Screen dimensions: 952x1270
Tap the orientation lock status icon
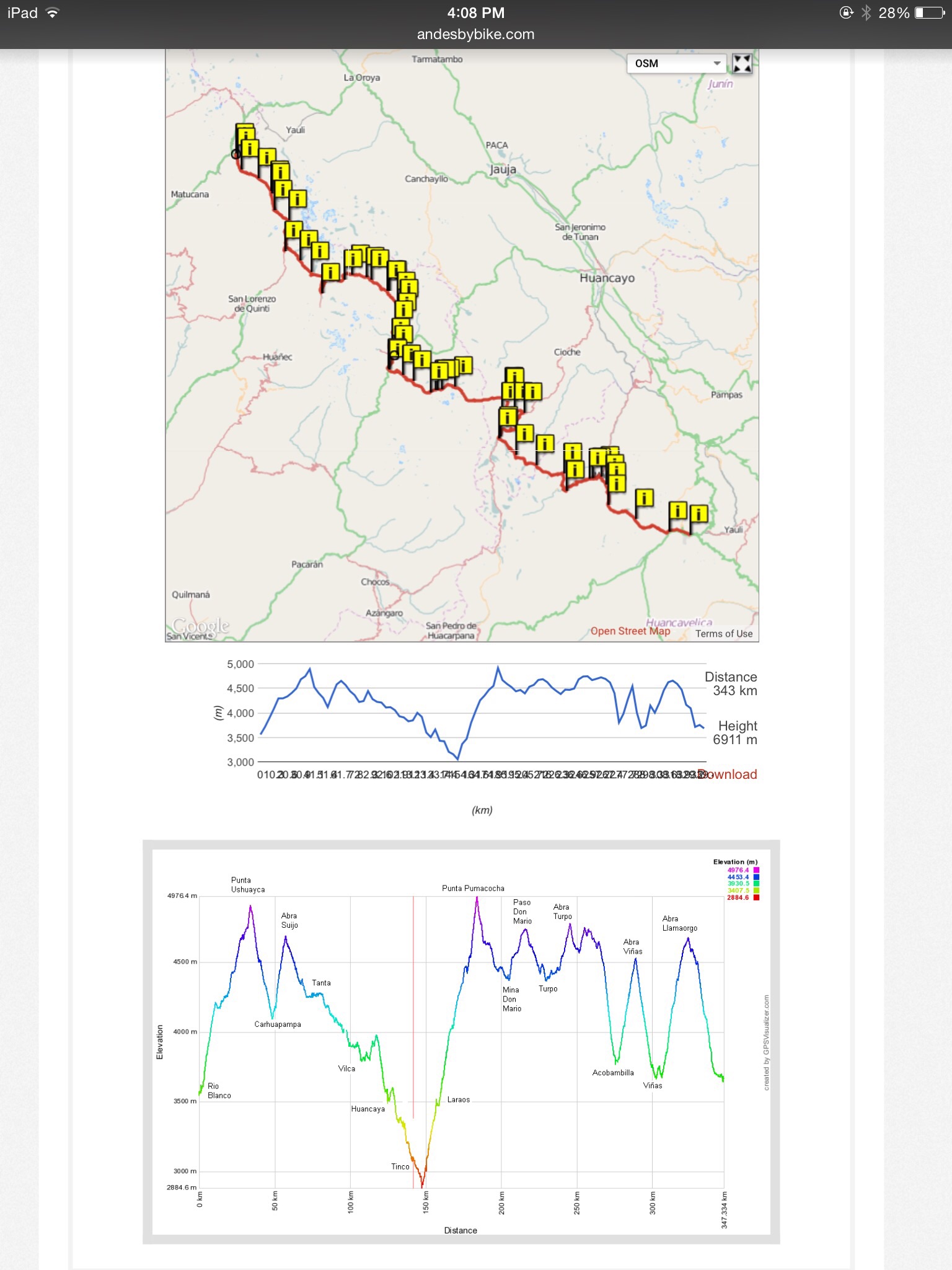(846, 13)
